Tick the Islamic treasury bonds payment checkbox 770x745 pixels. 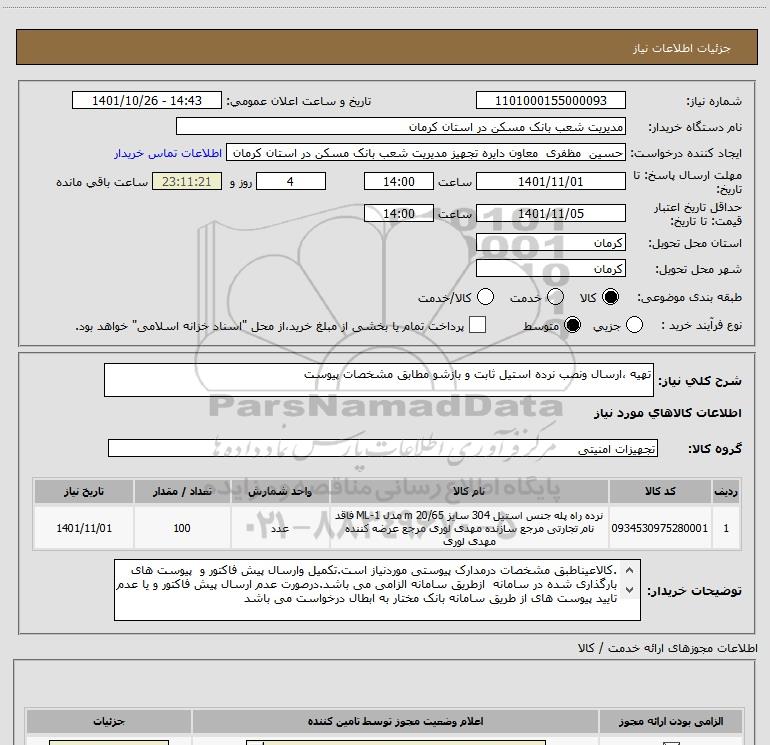(x=477, y=325)
